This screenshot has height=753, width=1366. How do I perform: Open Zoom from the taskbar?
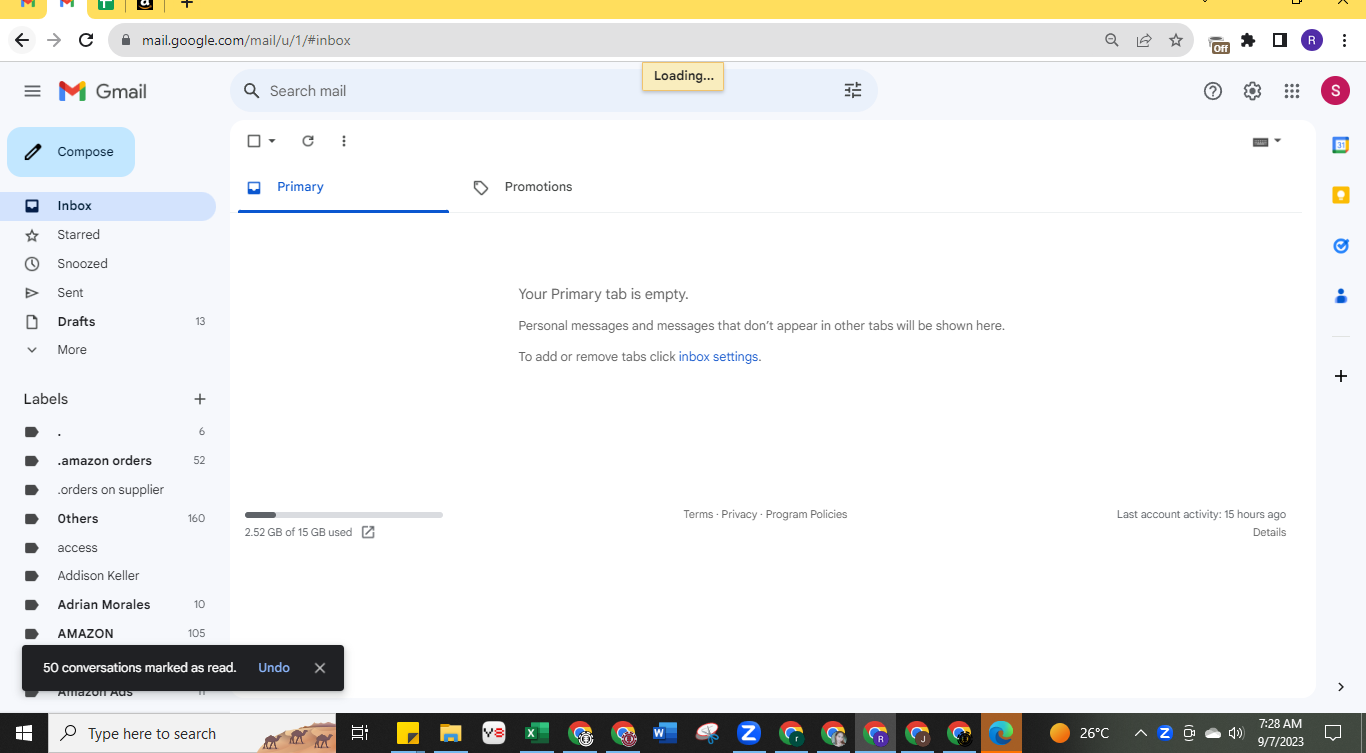[749, 733]
